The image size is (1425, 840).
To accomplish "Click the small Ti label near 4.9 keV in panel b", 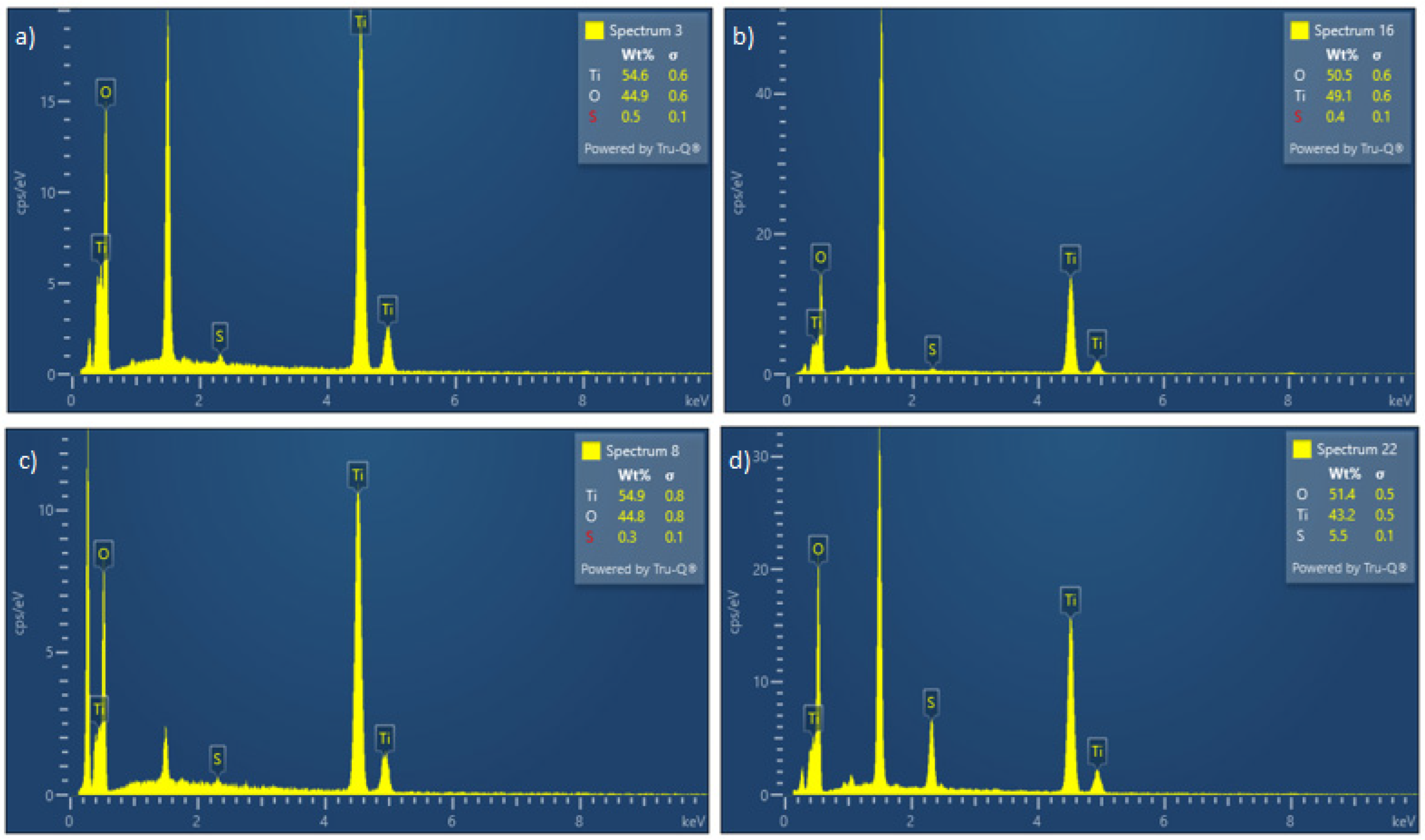I will pos(1097,344).
